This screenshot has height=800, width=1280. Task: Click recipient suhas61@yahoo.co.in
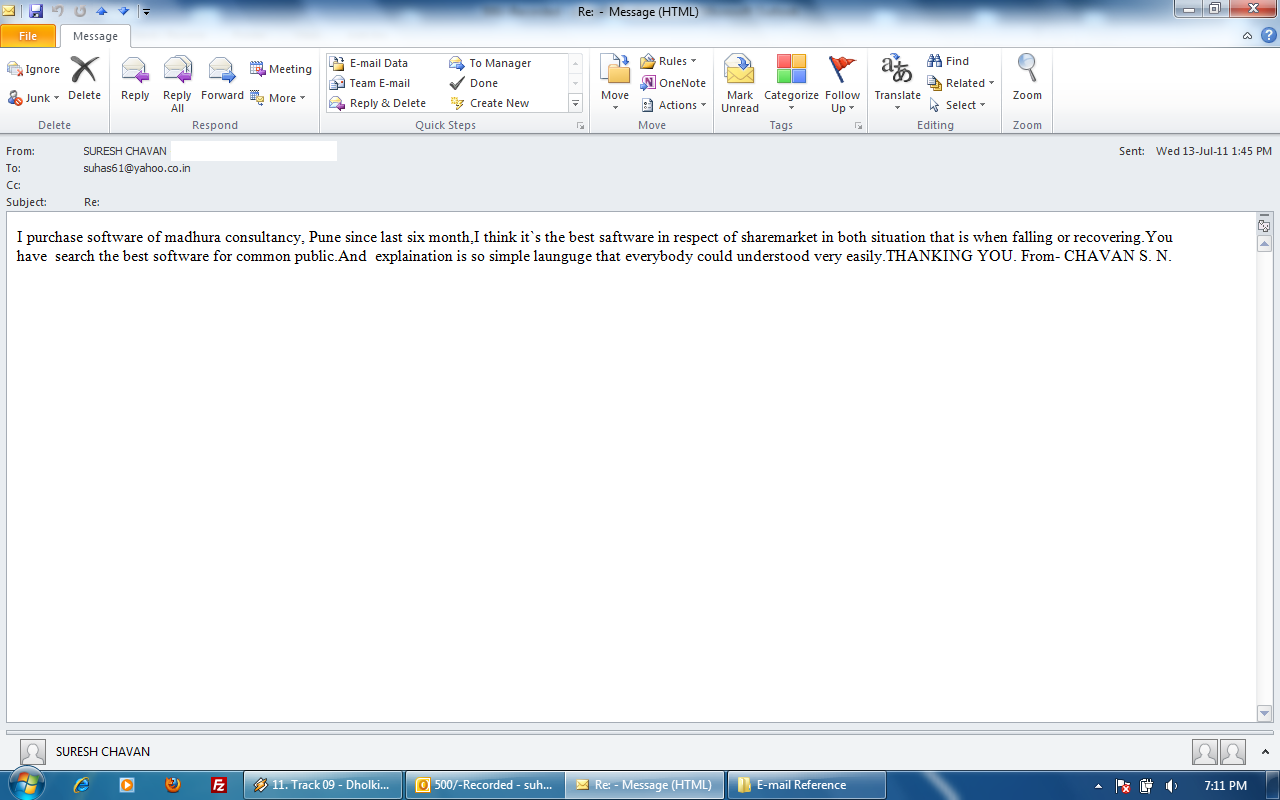[x=137, y=168]
